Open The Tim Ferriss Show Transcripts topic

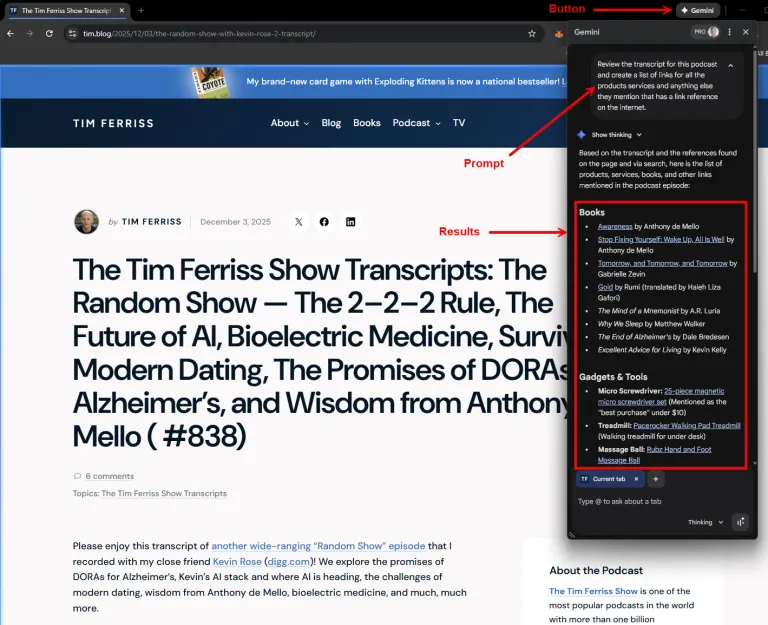164,493
